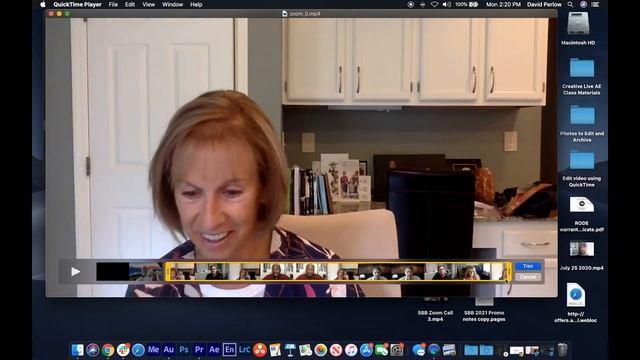Select the Macintosh HD drive icon

(578, 24)
